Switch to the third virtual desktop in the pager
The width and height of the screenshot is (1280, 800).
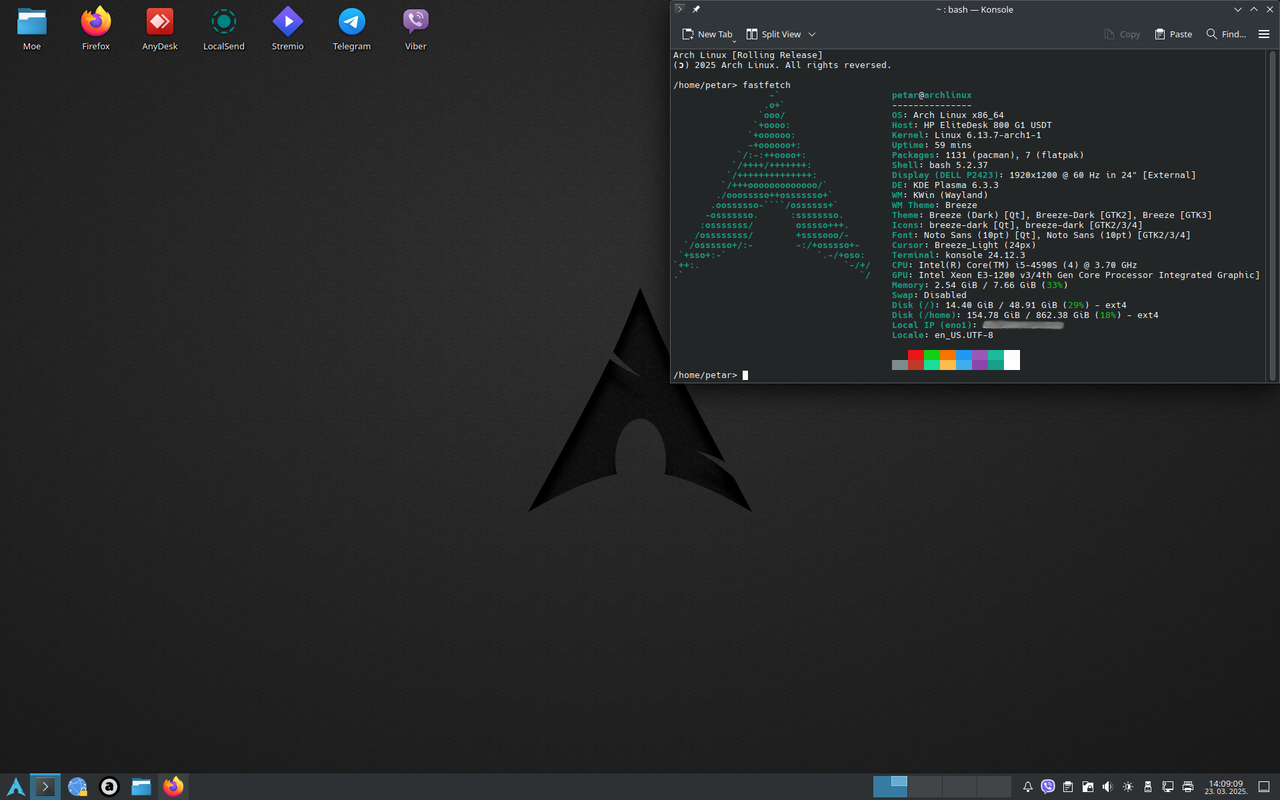click(960, 787)
